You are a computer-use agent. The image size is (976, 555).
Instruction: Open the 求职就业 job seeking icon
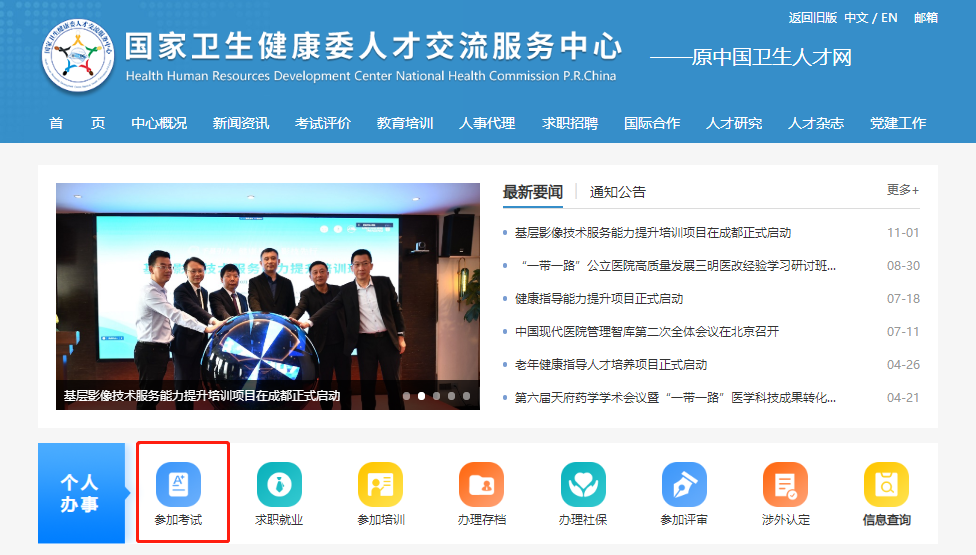point(279,485)
